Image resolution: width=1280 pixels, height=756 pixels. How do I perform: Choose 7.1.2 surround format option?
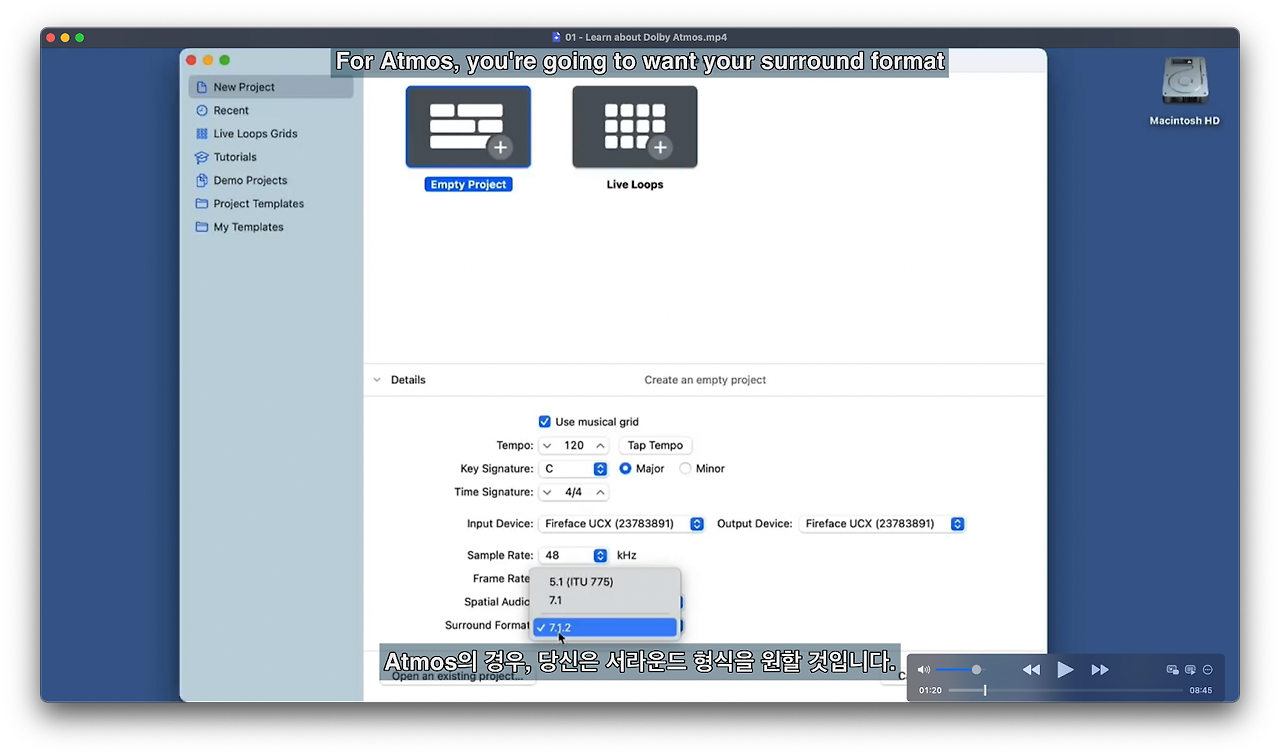(x=605, y=628)
